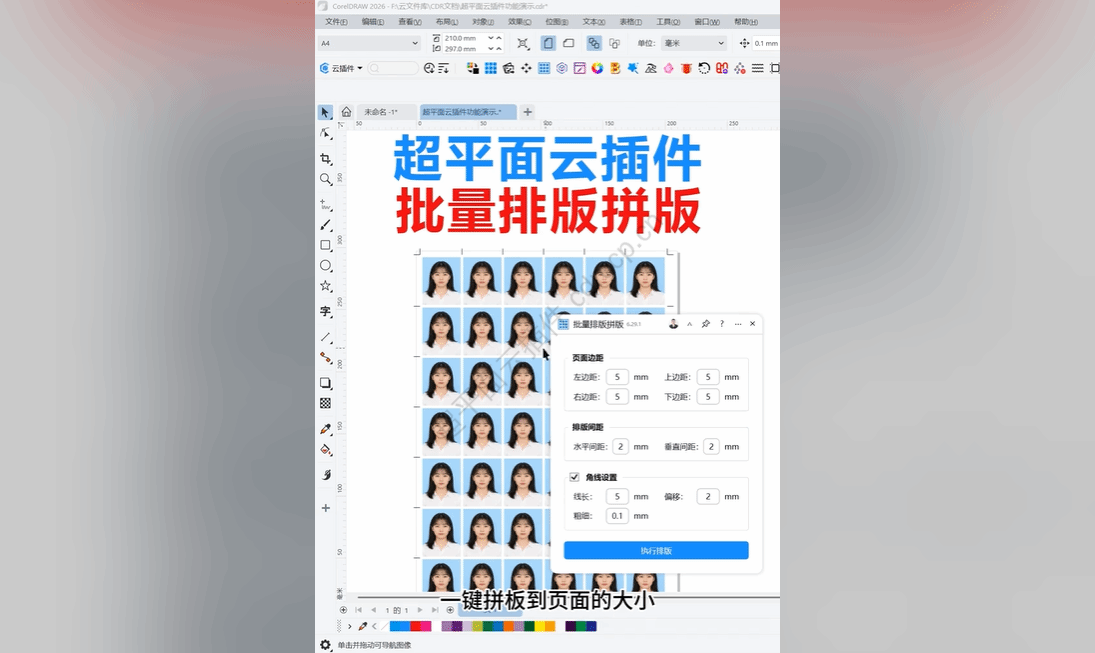Click the plugin search box
Viewport: 1095px width, 653px height.
coord(393,68)
